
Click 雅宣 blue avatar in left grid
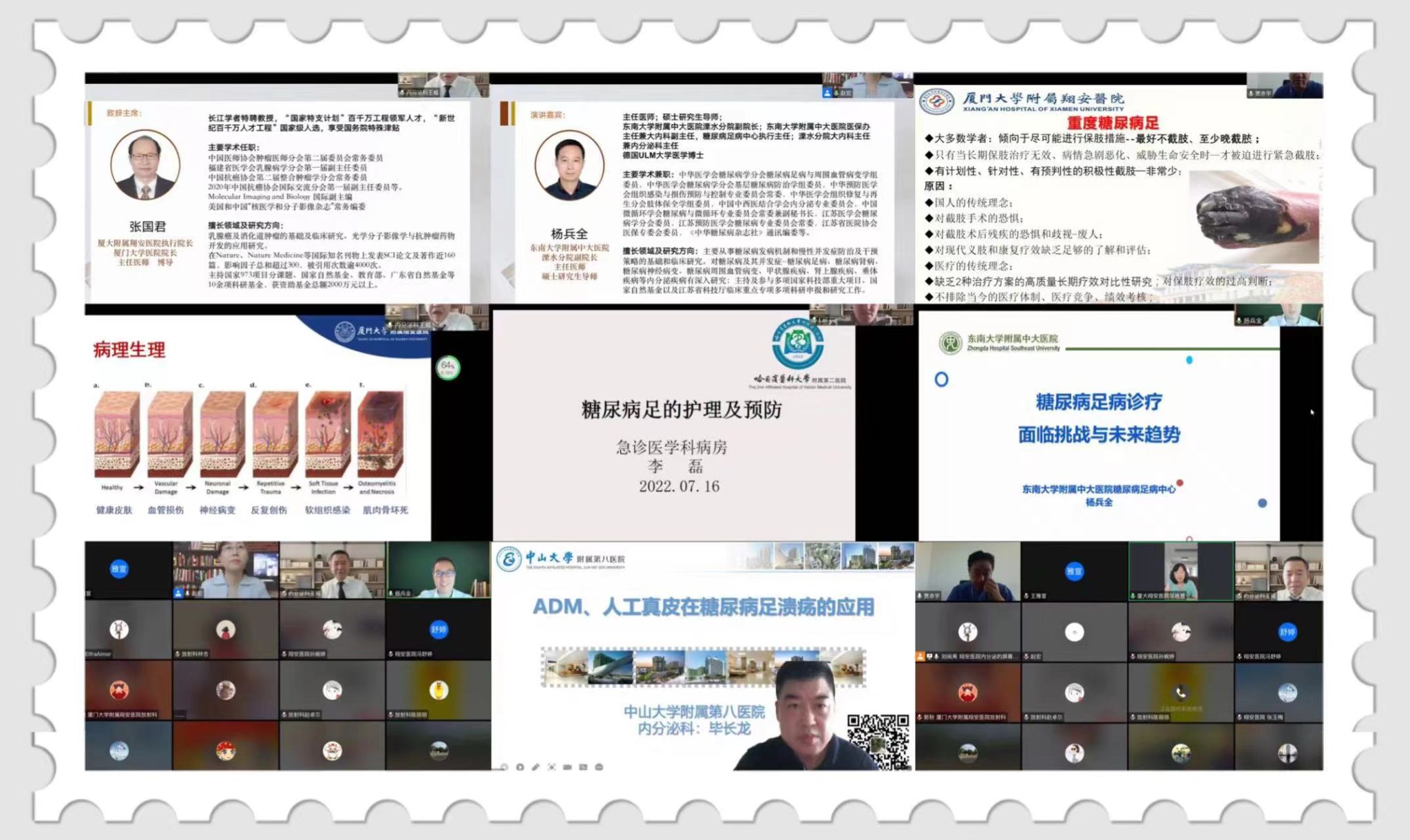(119, 569)
